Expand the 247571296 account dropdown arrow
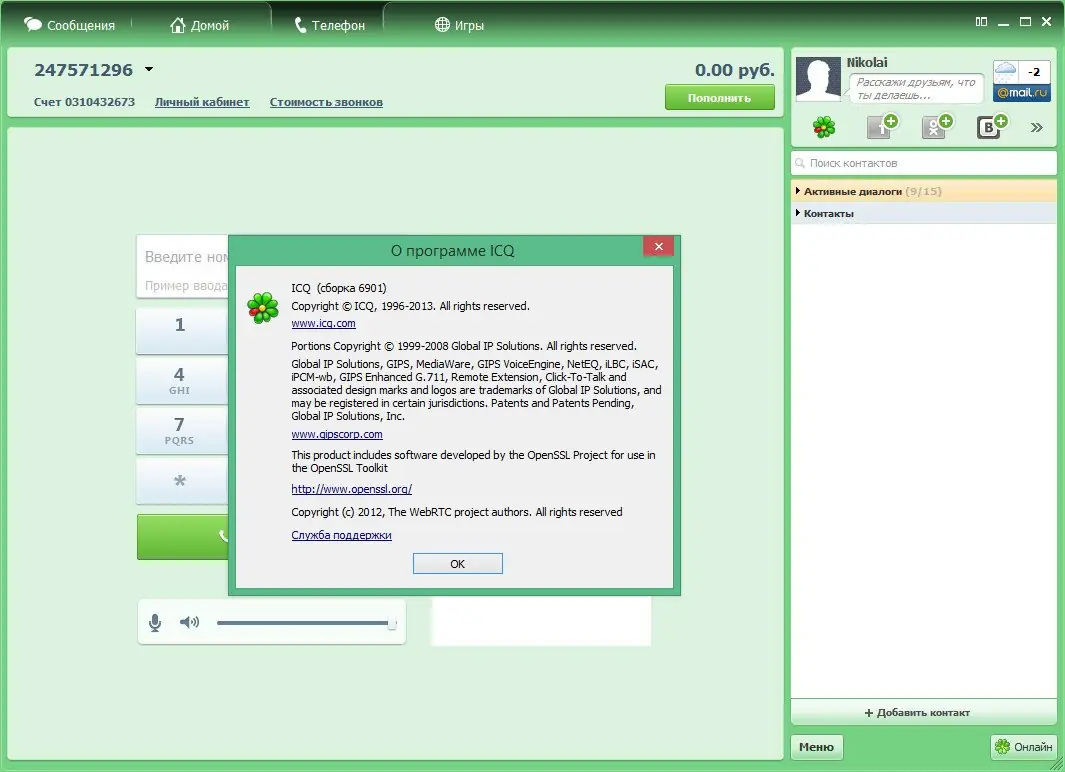This screenshot has height=772, width=1065. [149, 69]
